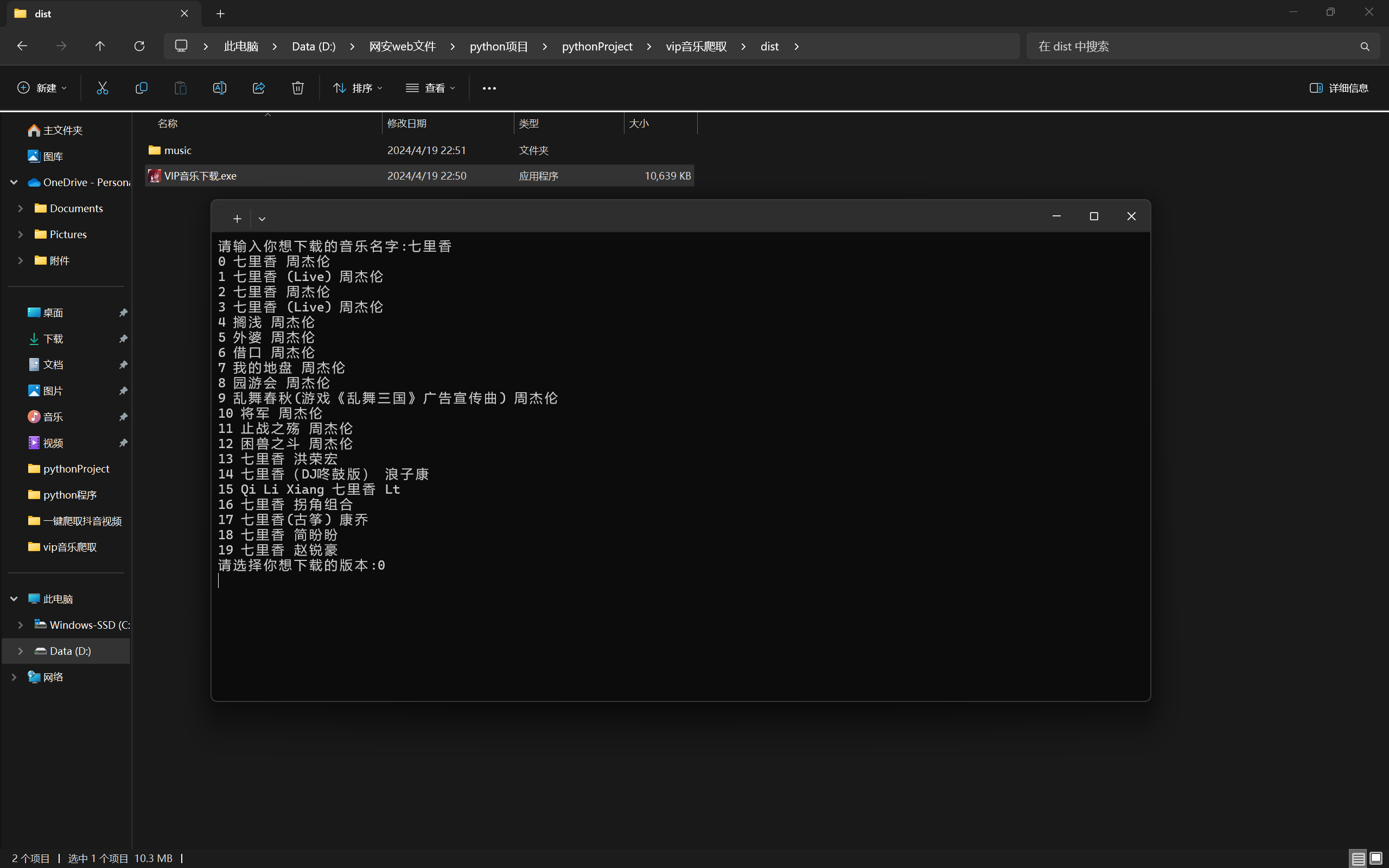Viewport: 1389px width, 868px height.
Task: Click the Rename icon in toolbar
Action: 219,88
